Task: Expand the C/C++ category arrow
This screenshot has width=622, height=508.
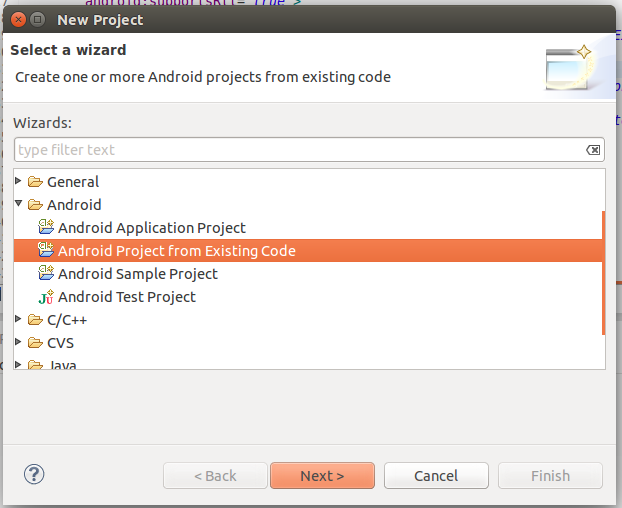Action: click(x=18, y=318)
